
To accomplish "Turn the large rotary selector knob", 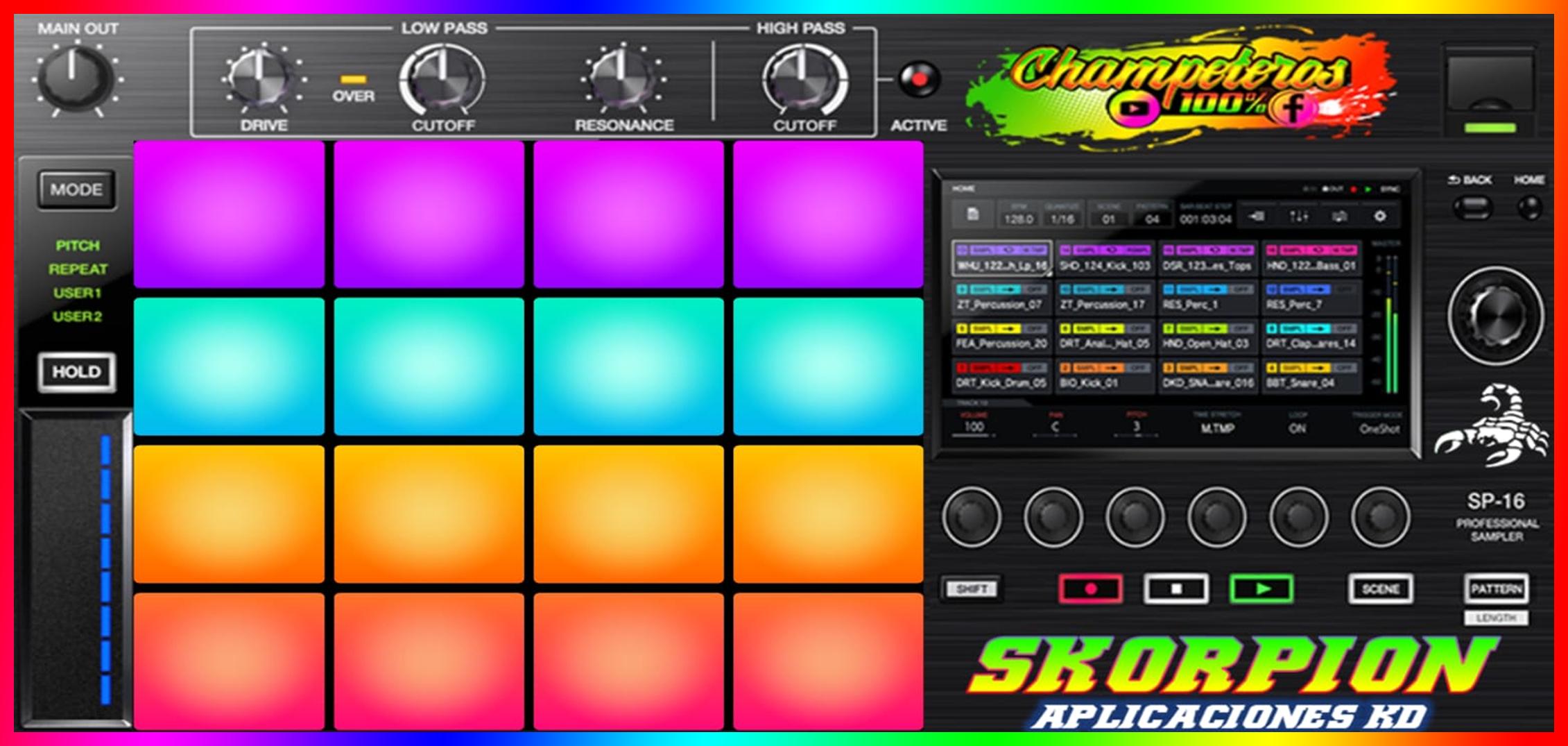I will [x=1495, y=316].
